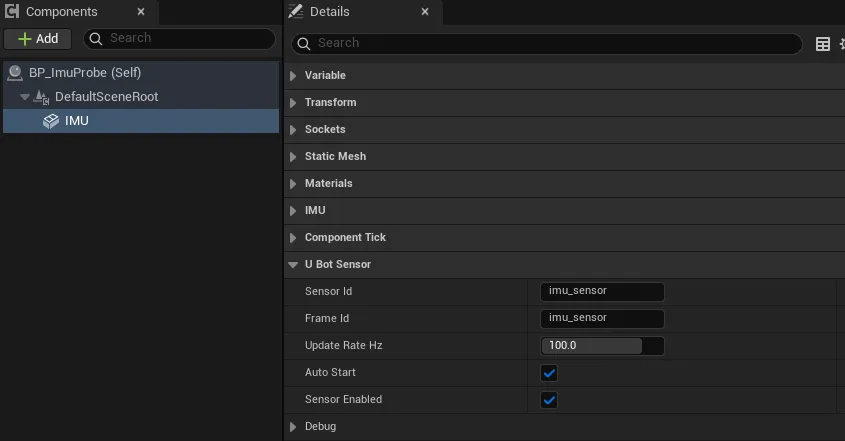
Task: Click the Update Rate Hz label
Action: pyautogui.click(x=344, y=346)
